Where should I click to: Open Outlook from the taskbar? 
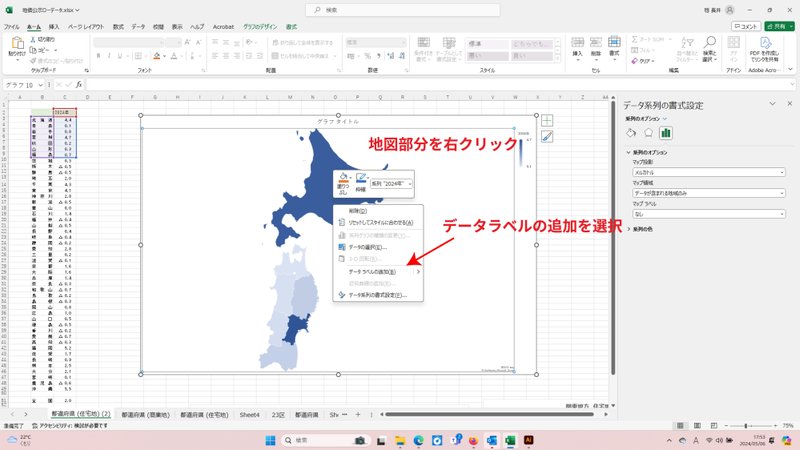[492, 440]
